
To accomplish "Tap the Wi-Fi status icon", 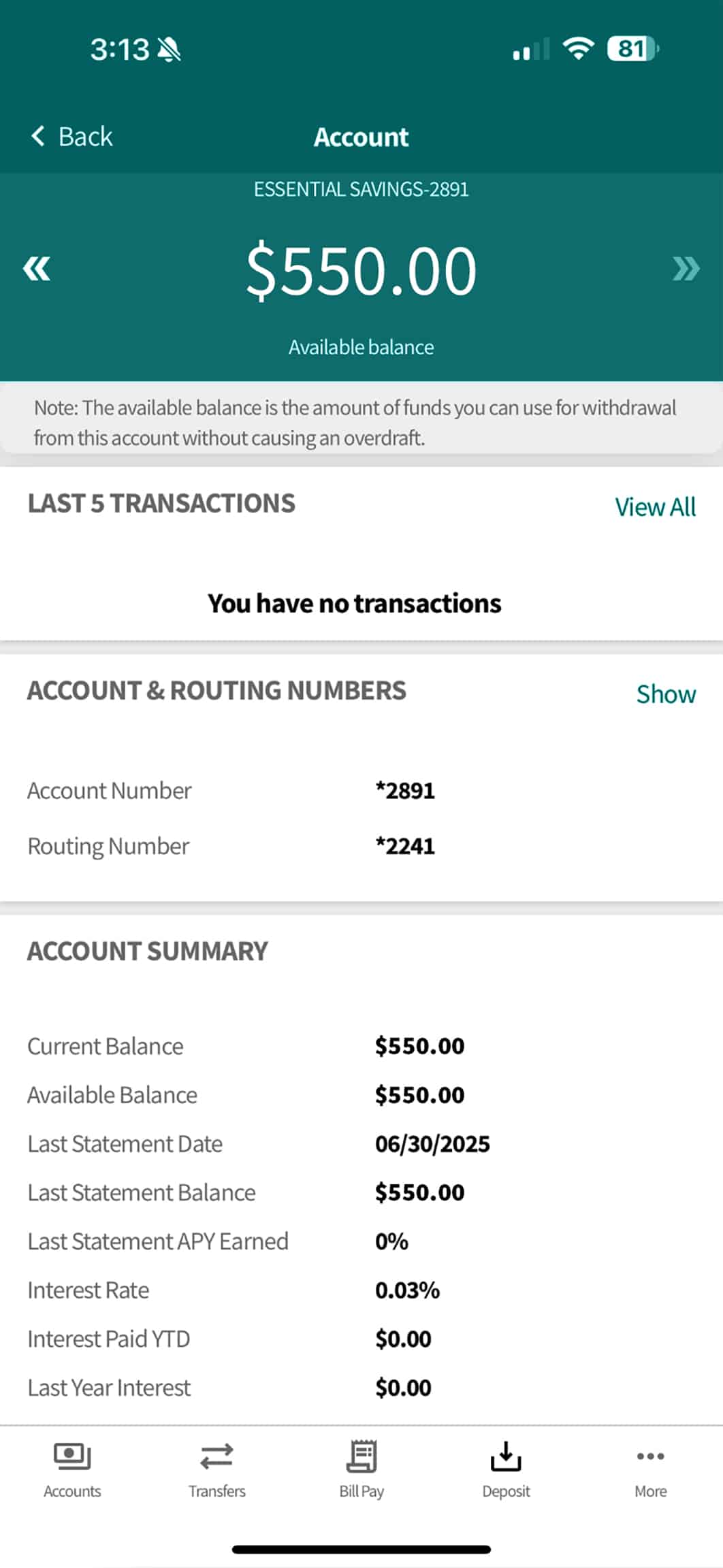I will click(x=578, y=49).
